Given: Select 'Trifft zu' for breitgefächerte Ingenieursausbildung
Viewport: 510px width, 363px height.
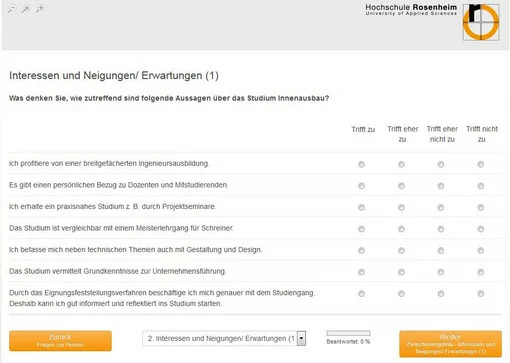Looking at the screenshot, I should point(361,164).
